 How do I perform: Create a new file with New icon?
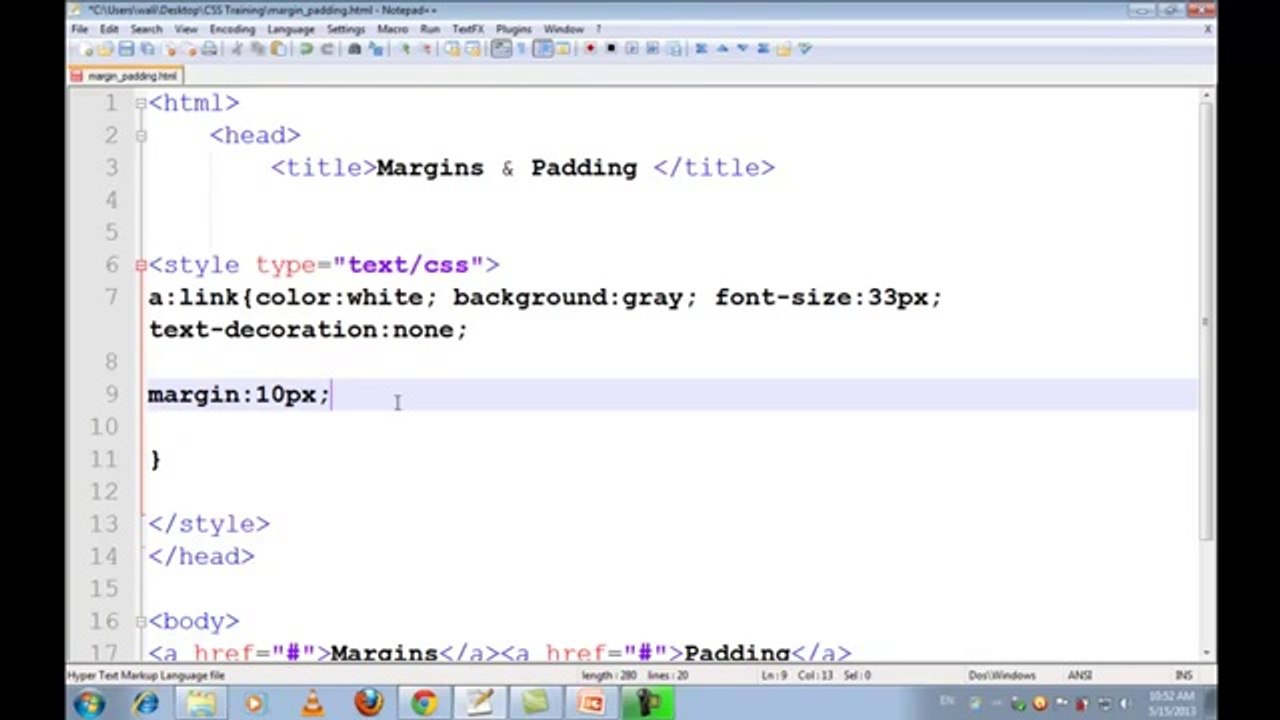(x=87, y=48)
